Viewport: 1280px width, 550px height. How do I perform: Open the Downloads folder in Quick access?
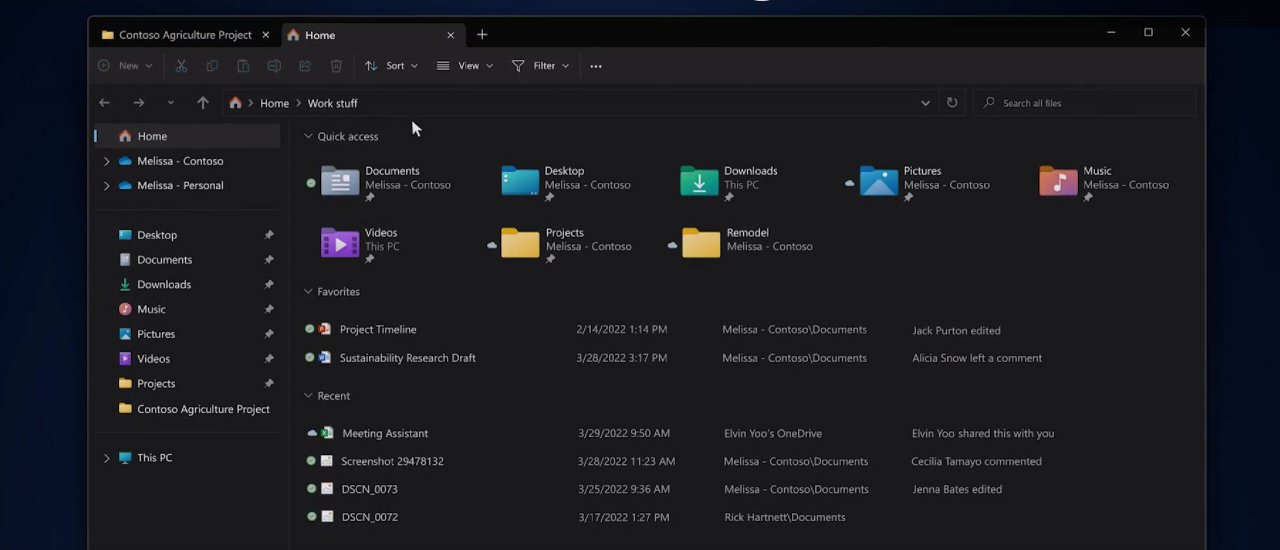pyautogui.click(x=730, y=182)
